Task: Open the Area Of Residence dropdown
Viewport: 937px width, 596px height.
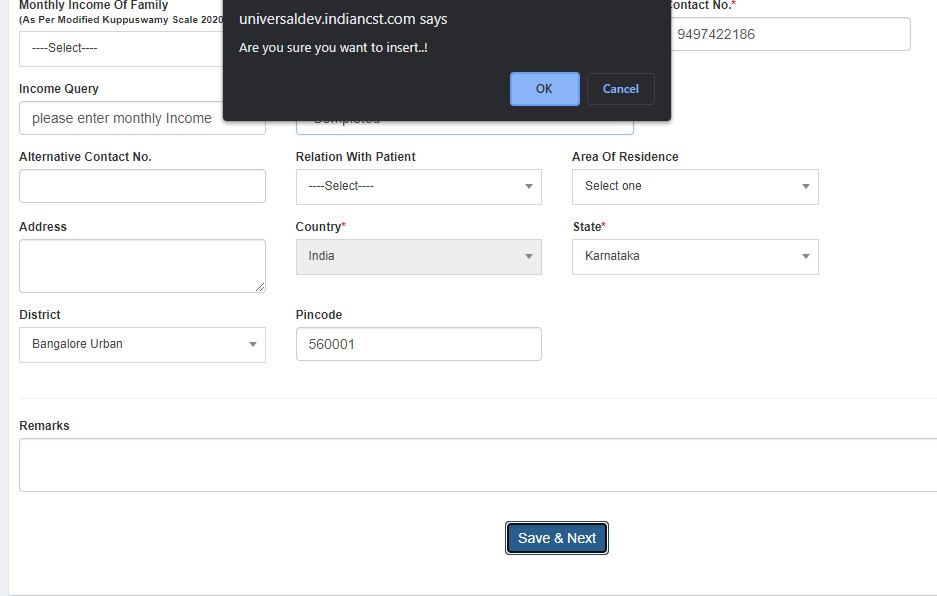Action: pyautogui.click(x=694, y=187)
